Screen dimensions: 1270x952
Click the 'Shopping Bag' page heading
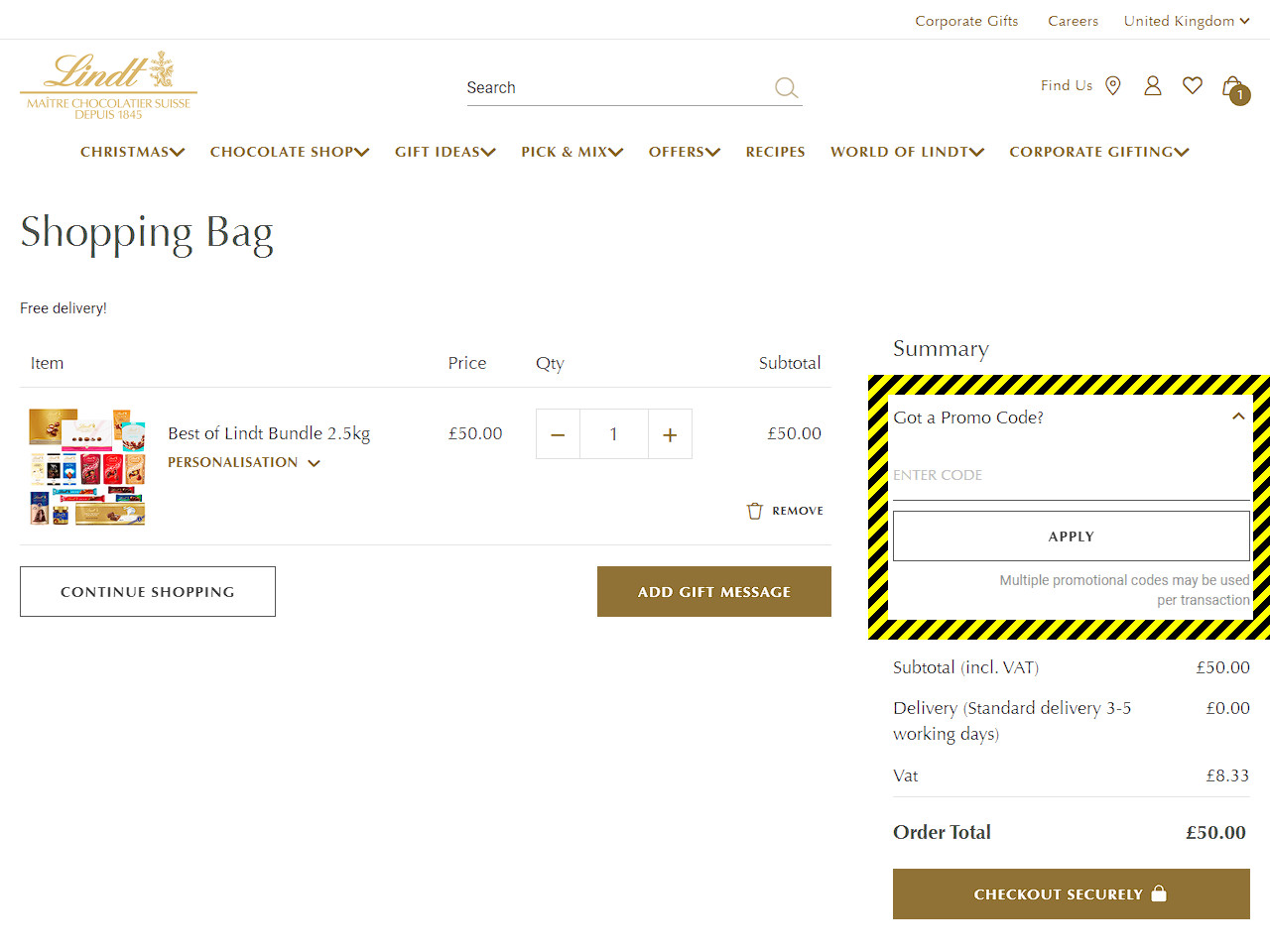[x=147, y=233]
